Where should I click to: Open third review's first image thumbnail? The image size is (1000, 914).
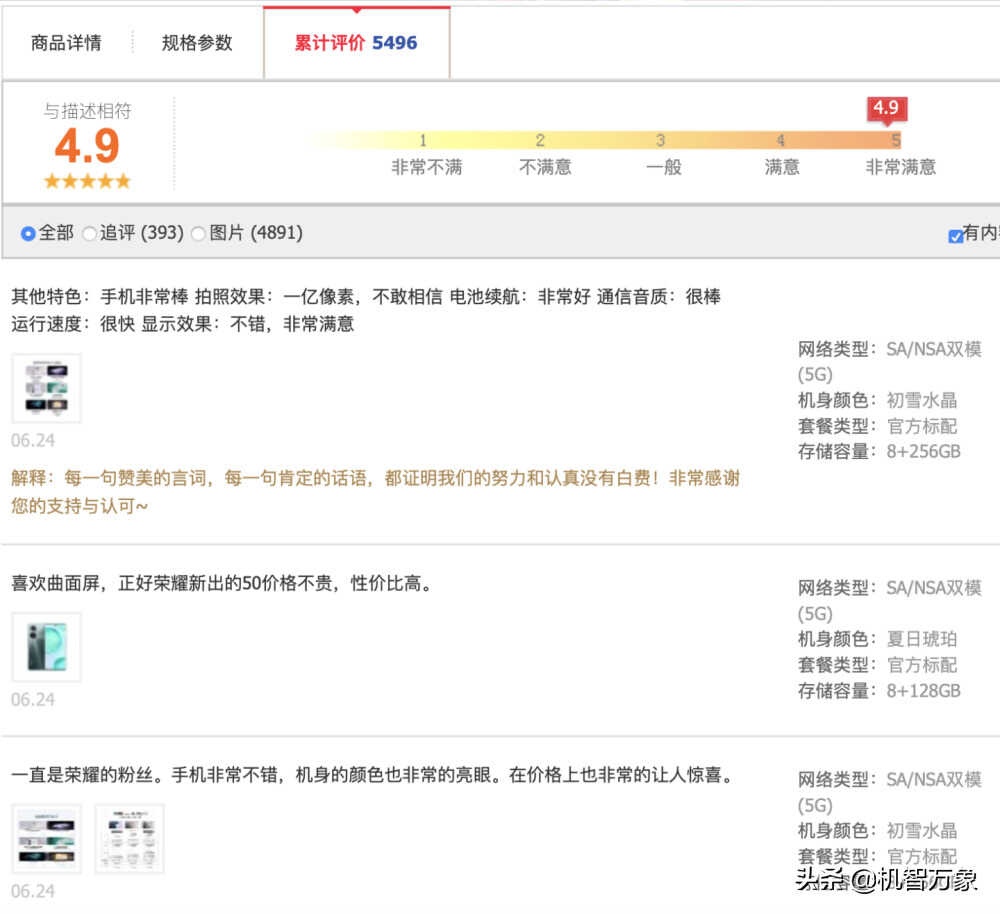tap(46, 838)
